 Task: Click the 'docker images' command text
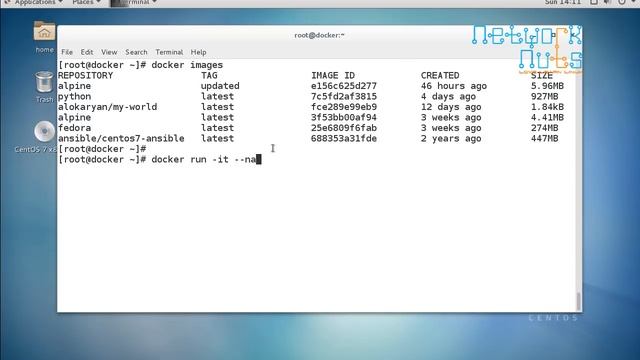tap(187, 65)
